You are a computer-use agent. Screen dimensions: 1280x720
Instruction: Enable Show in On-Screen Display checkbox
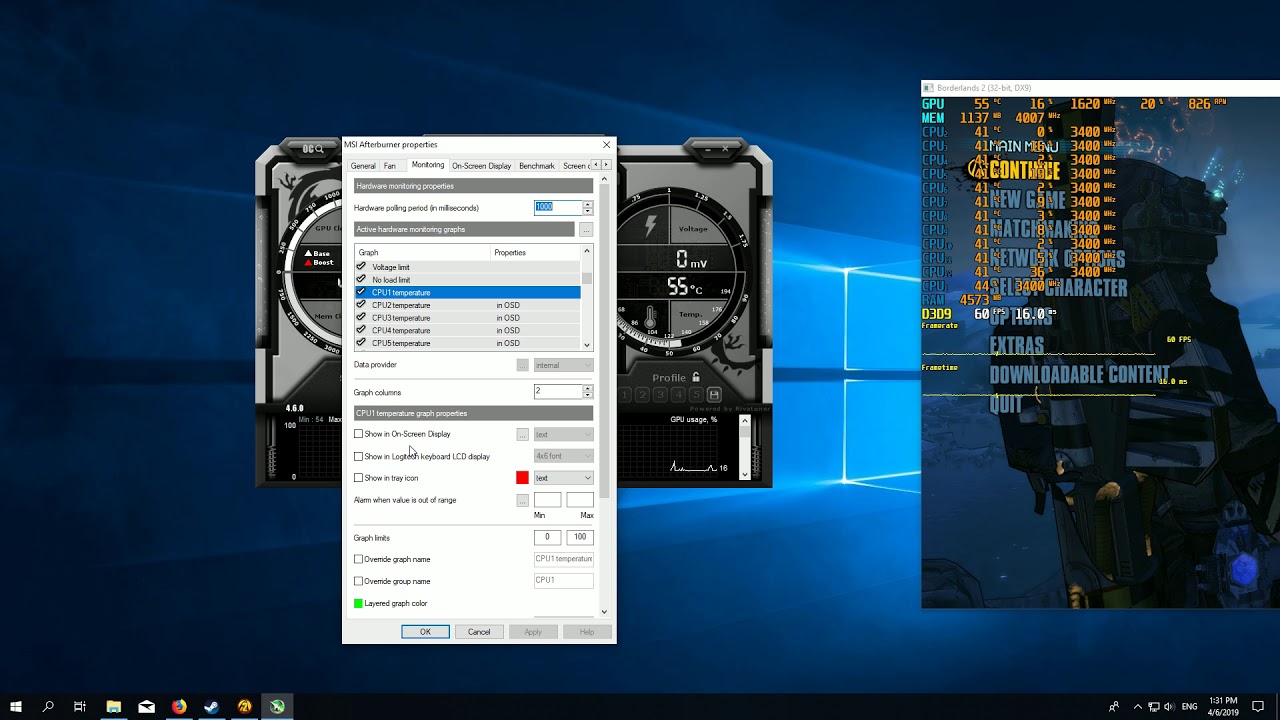pyautogui.click(x=359, y=434)
